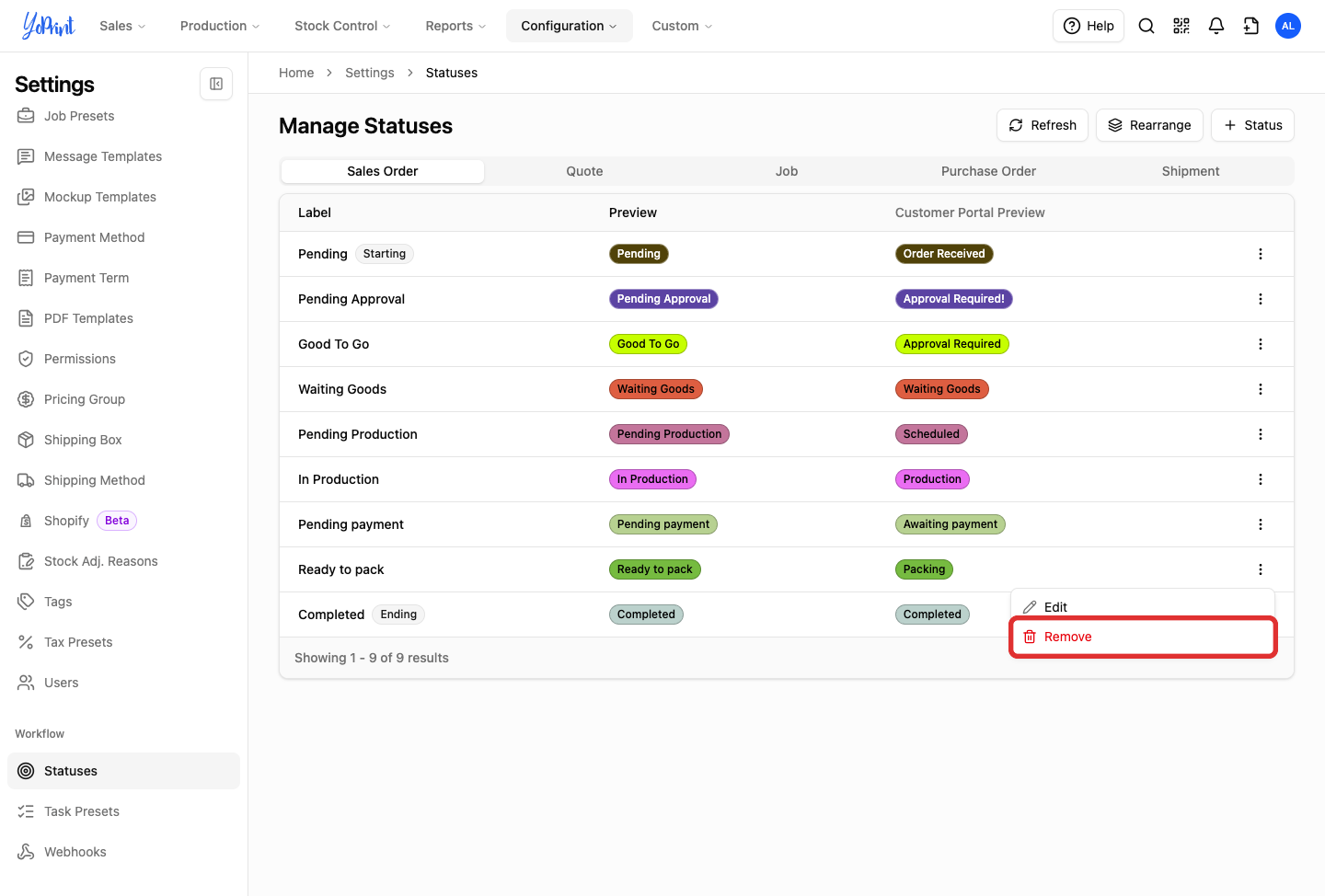The height and width of the screenshot is (896, 1325).
Task: Go to Home breadcrumb link
Action: 296,73
